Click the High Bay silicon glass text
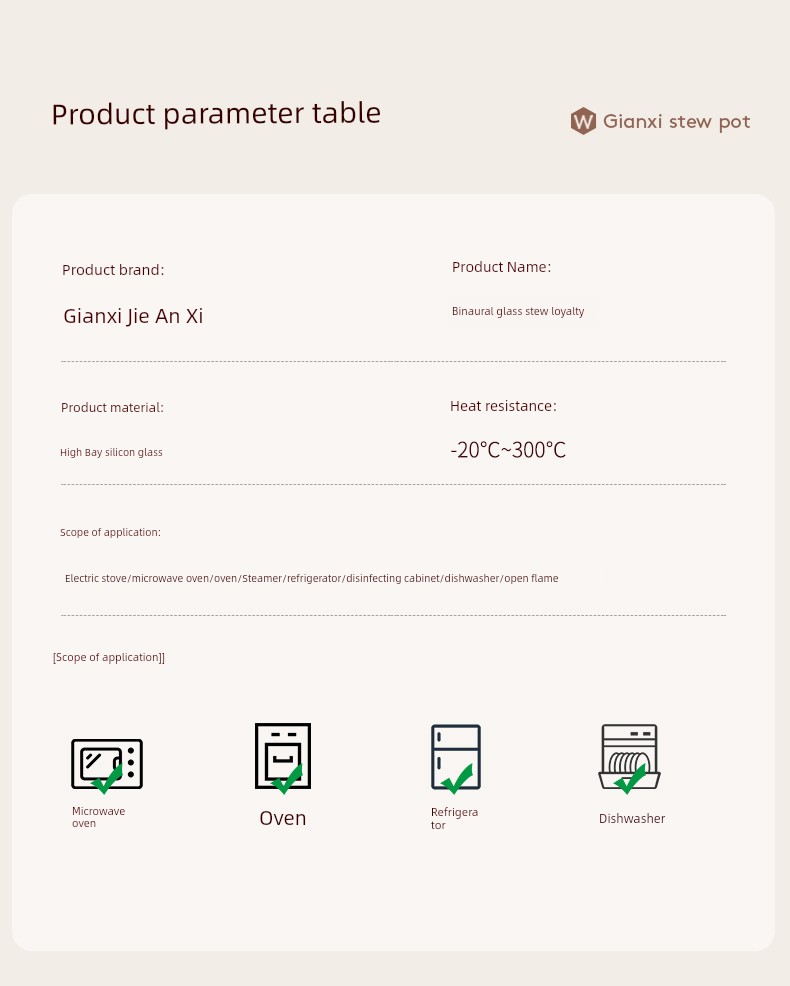This screenshot has width=790, height=986. click(111, 452)
